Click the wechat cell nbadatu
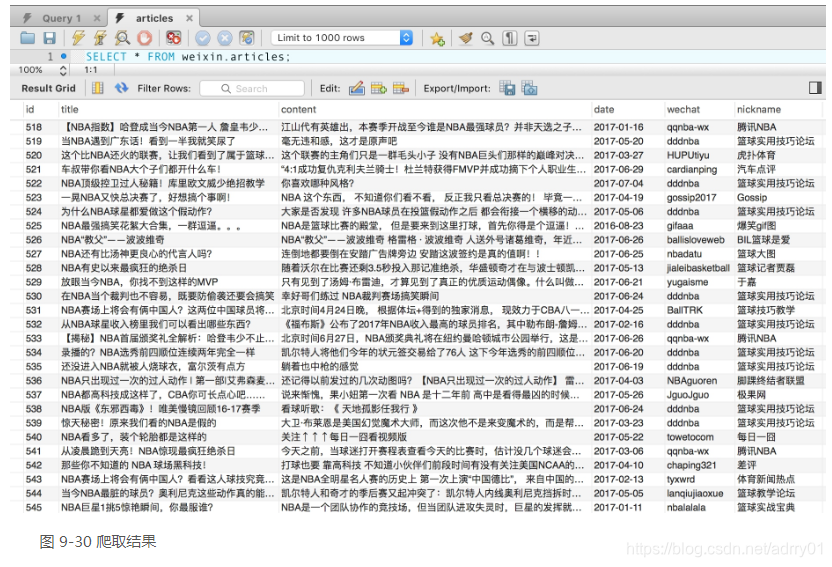Screen dimensions: 832x567 point(684,254)
